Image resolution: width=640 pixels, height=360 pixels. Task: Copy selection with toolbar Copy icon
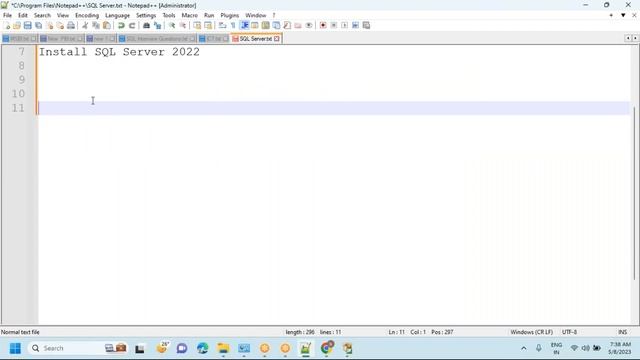pos(96,25)
